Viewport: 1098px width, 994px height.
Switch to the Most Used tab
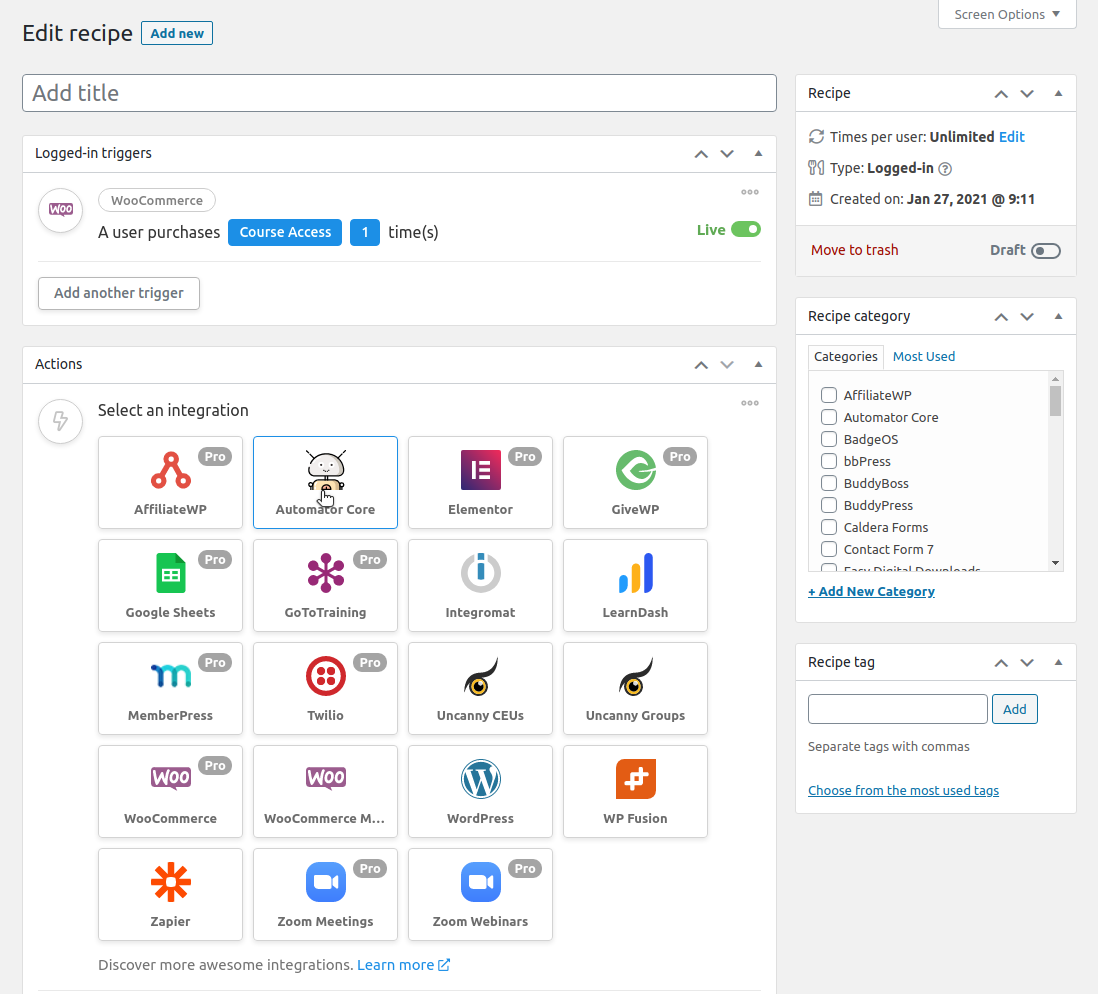tap(924, 357)
